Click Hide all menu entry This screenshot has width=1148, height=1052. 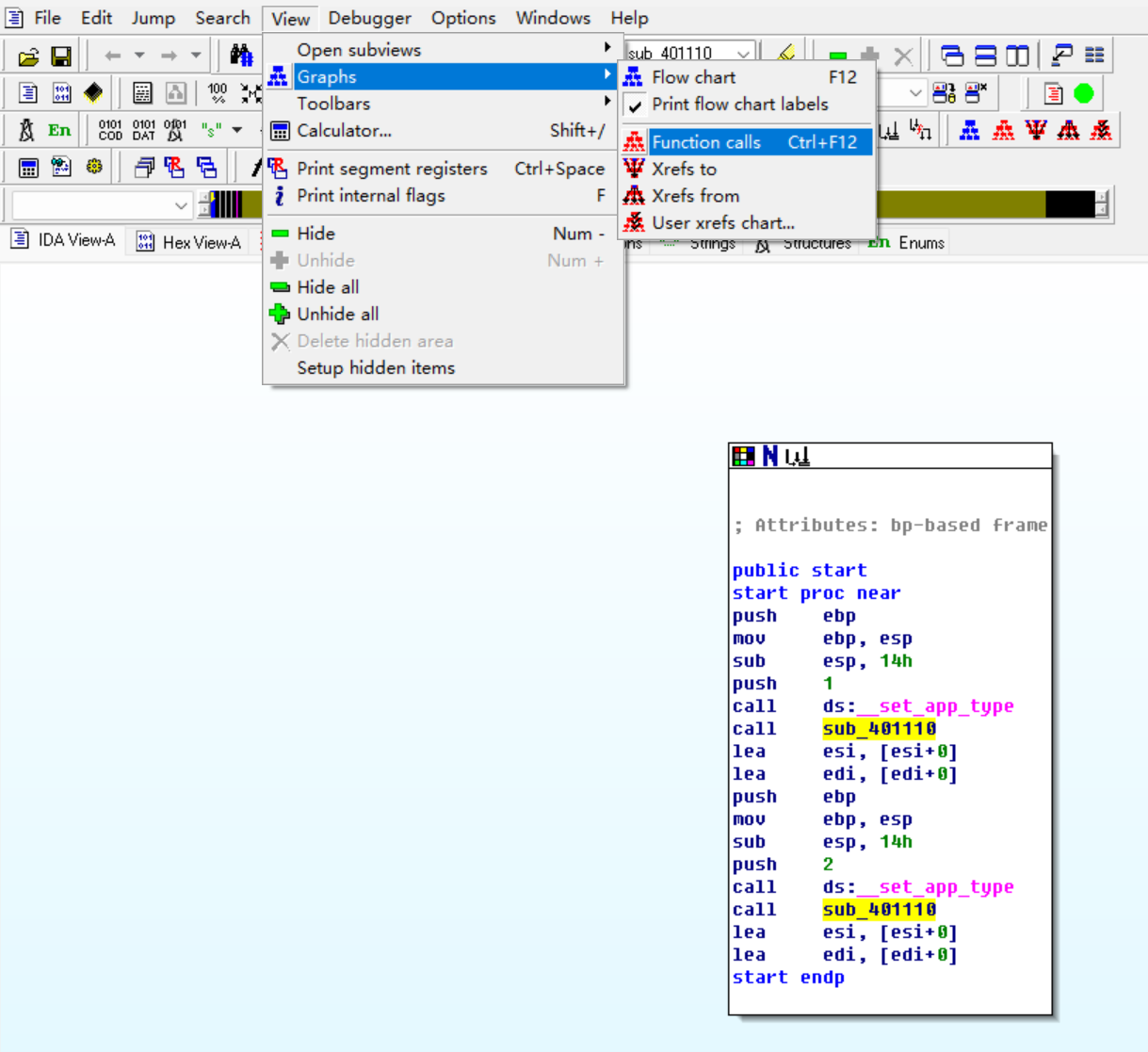[x=444, y=287]
